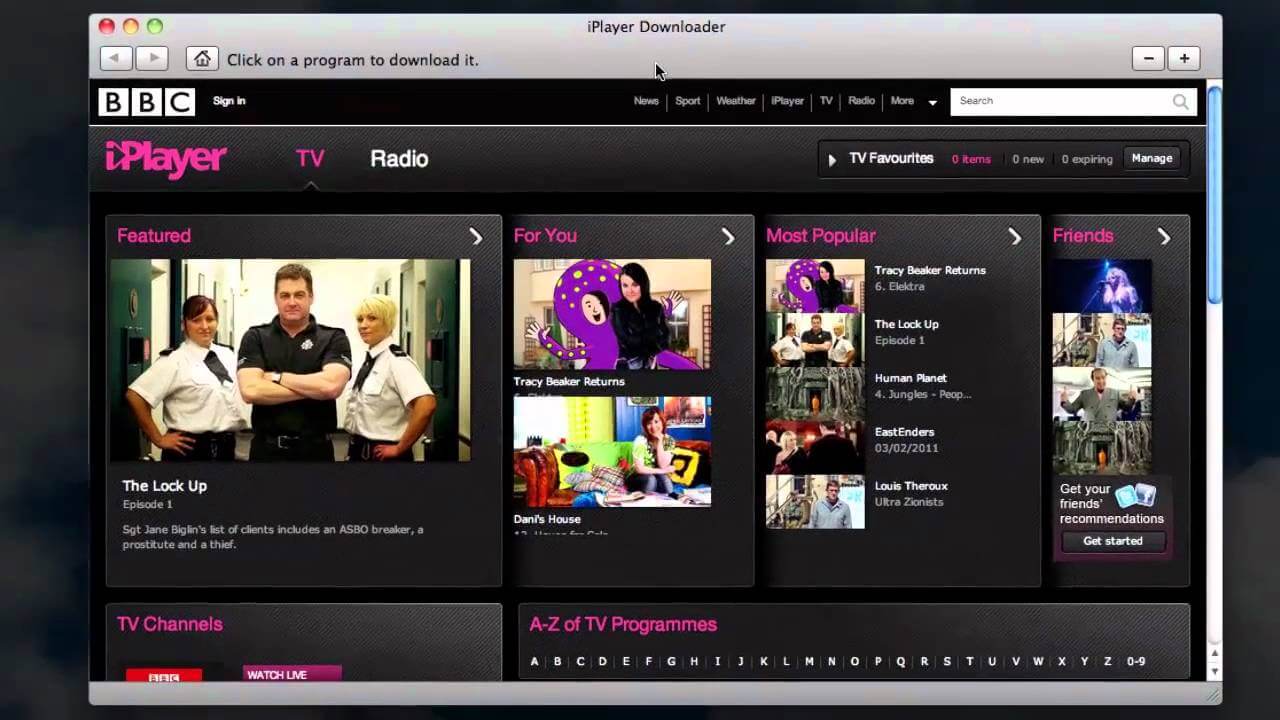Open Human Planet thumbnail
The height and width of the screenshot is (720, 1280).
815,394
